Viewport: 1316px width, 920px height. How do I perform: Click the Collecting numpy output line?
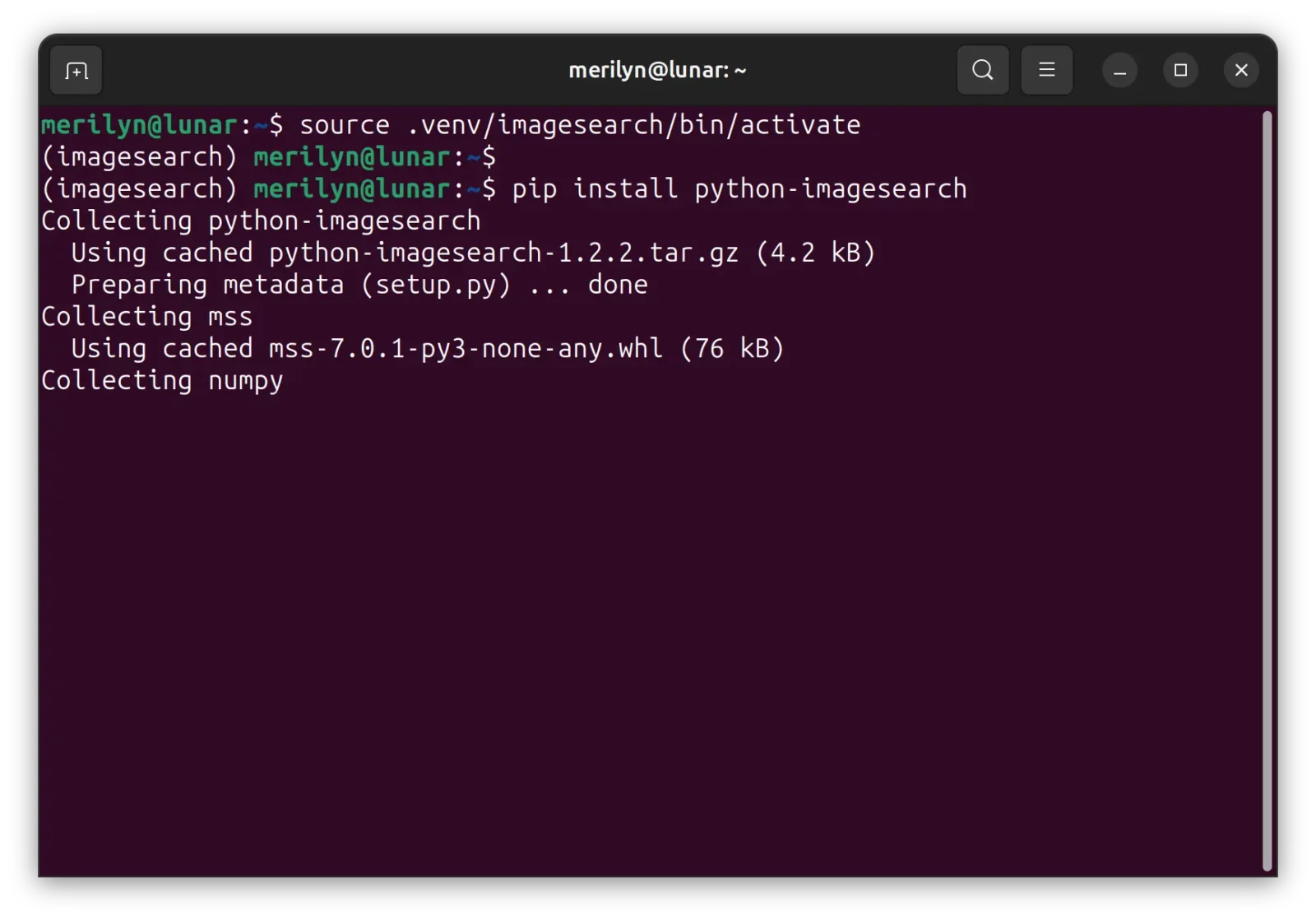(x=162, y=381)
